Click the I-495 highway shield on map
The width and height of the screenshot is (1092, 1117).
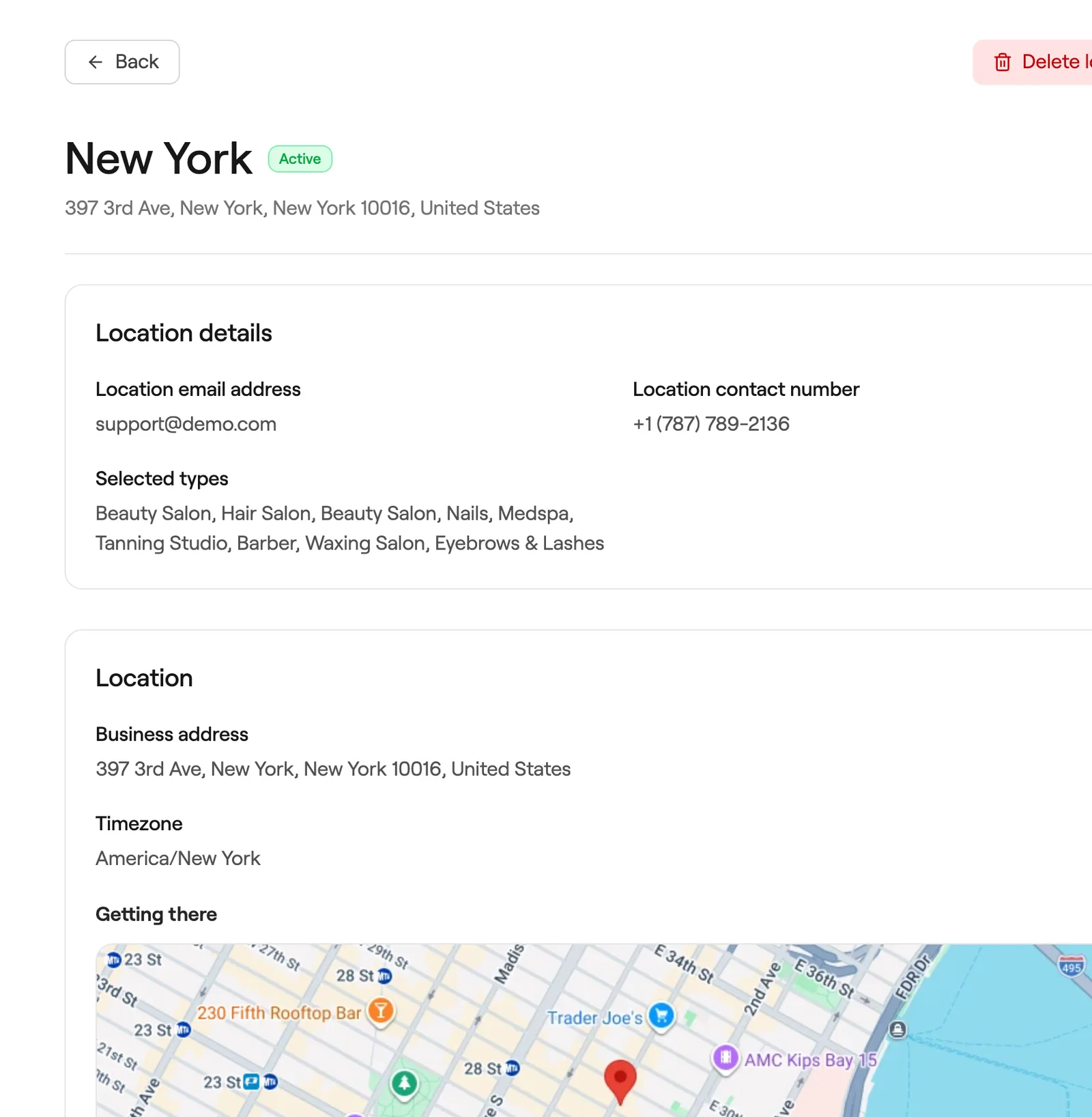click(x=1071, y=966)
